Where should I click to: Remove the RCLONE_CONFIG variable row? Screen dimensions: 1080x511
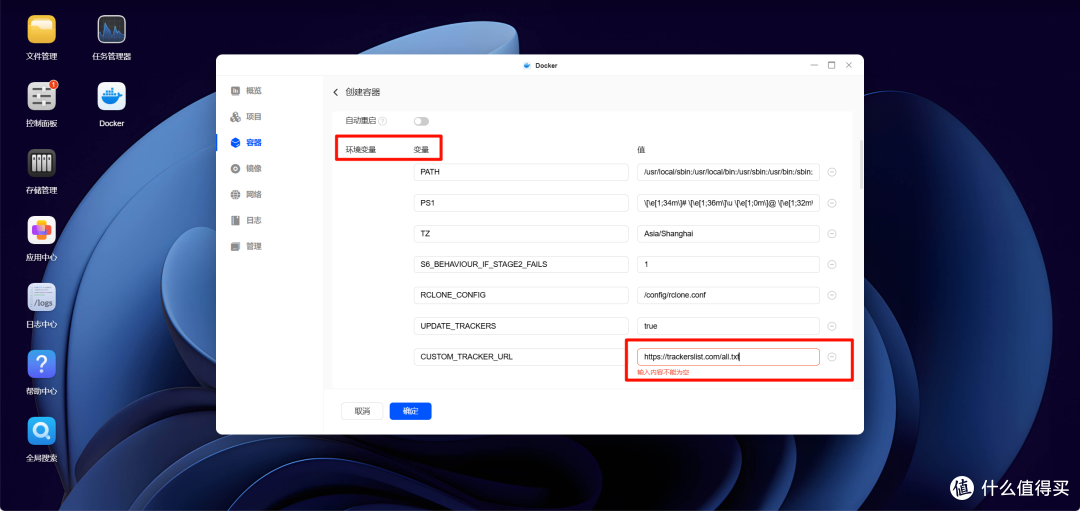831,295
